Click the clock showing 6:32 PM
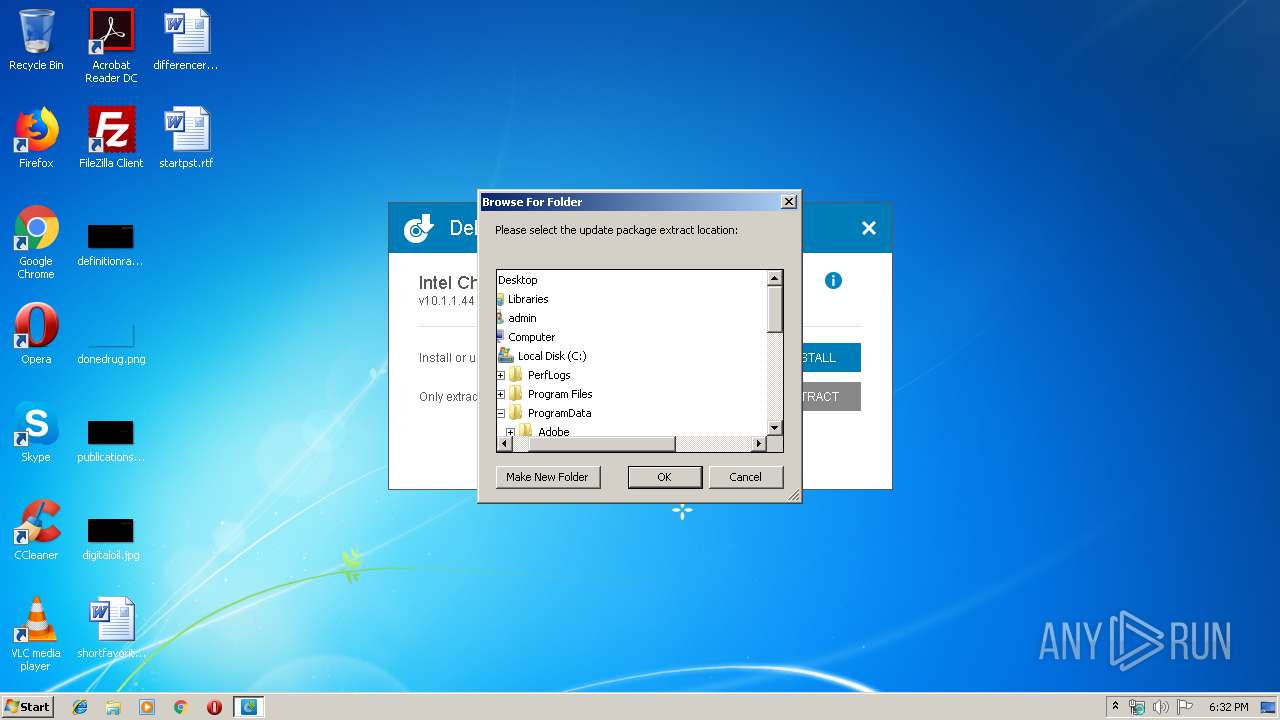This screenshot has height=720, width=1280. pos(1228,707)
